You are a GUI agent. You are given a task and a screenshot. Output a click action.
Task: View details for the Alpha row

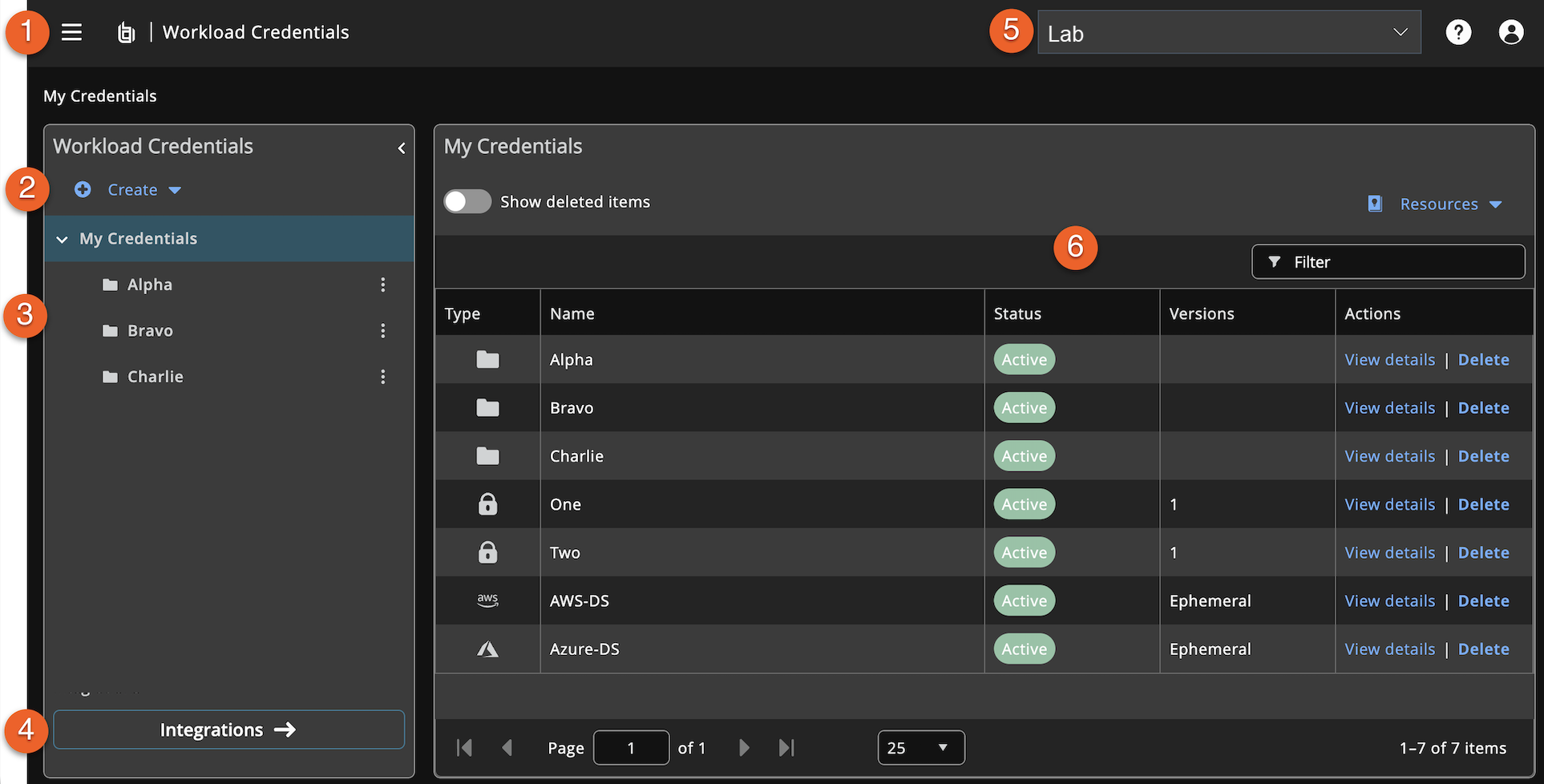[x=1390, y=359]
